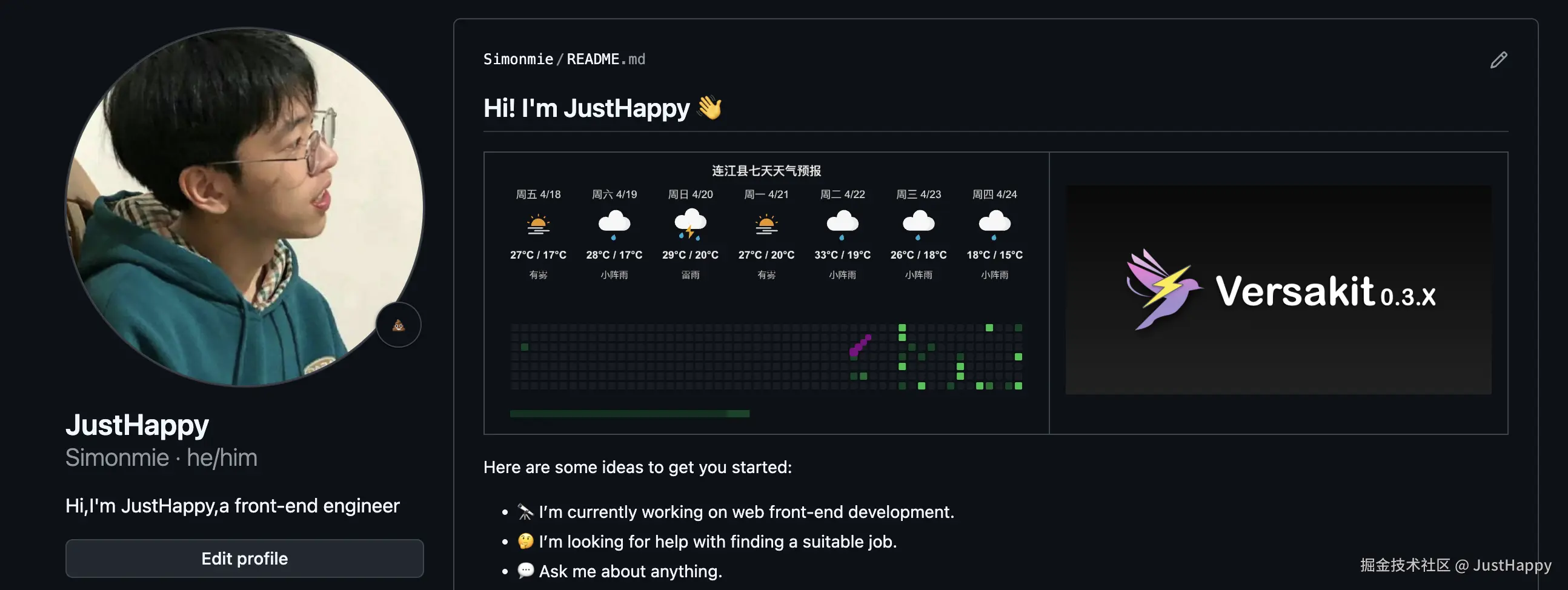The width and height of the screenshot is (1568, 590).
Task: Click the speech bubble emoji bullet
Action: (x=525, y=571)
